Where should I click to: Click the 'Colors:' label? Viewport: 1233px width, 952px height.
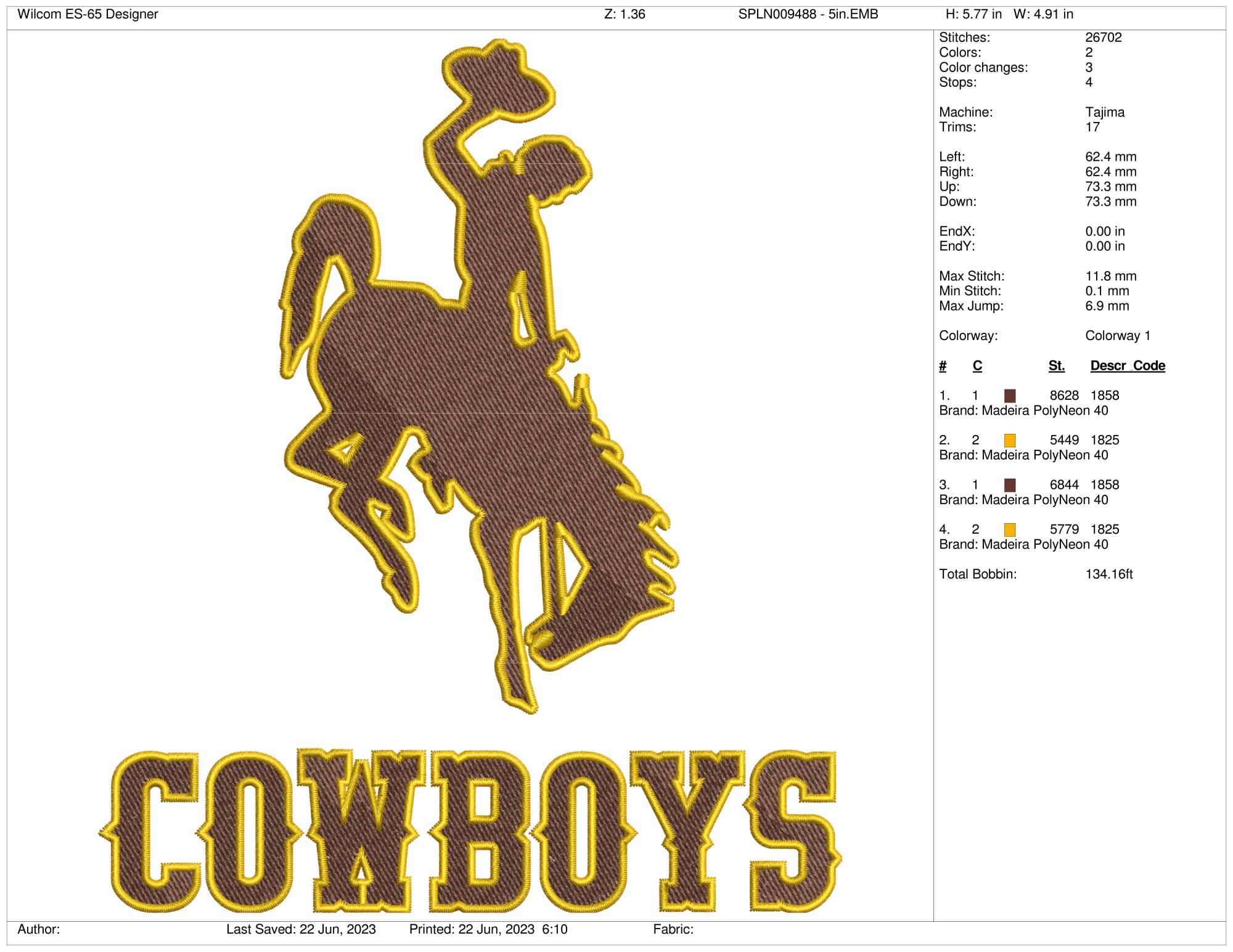(960, 52)
